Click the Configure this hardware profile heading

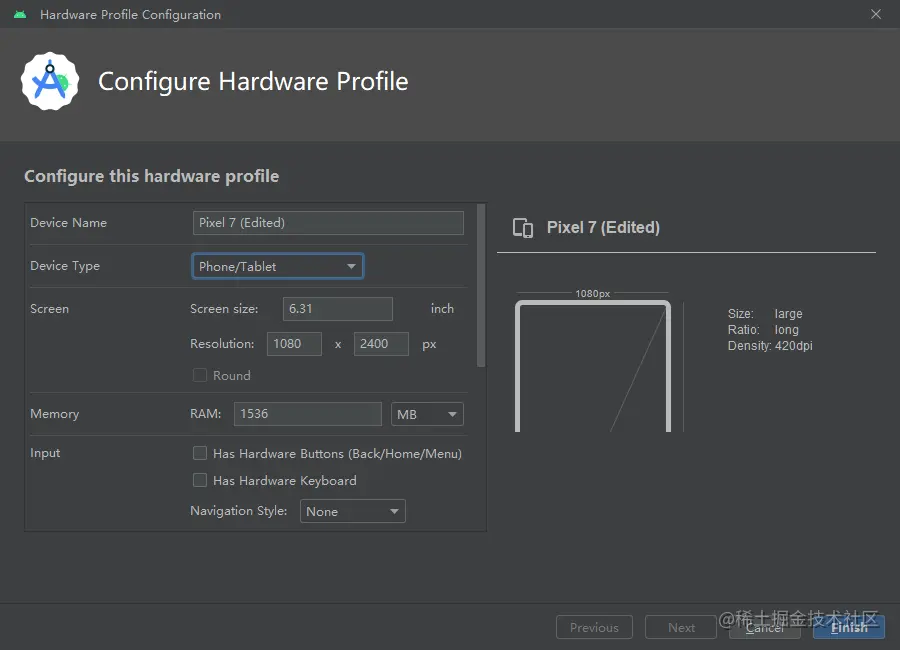(152, 176)
